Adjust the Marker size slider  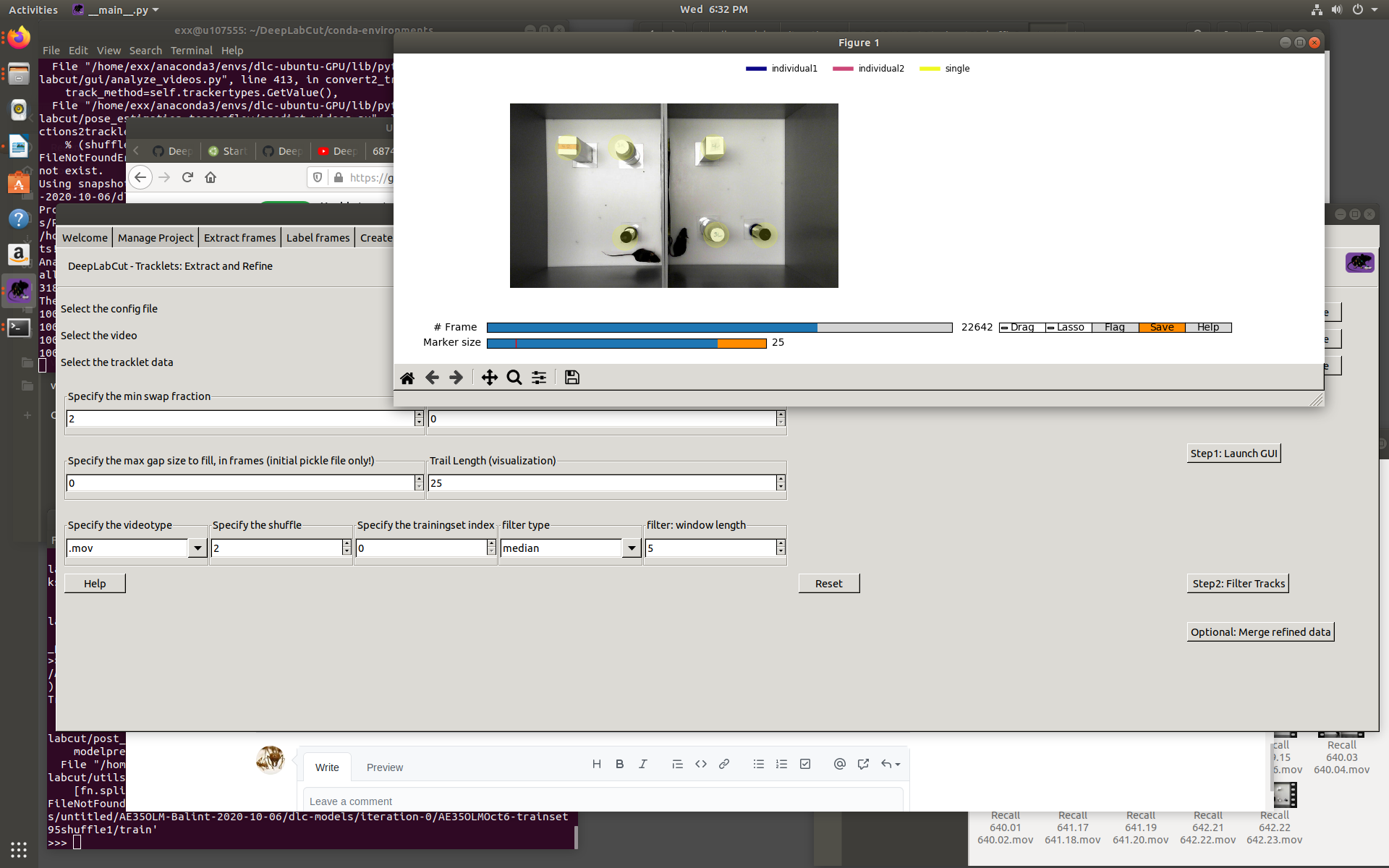coord(627,343)
